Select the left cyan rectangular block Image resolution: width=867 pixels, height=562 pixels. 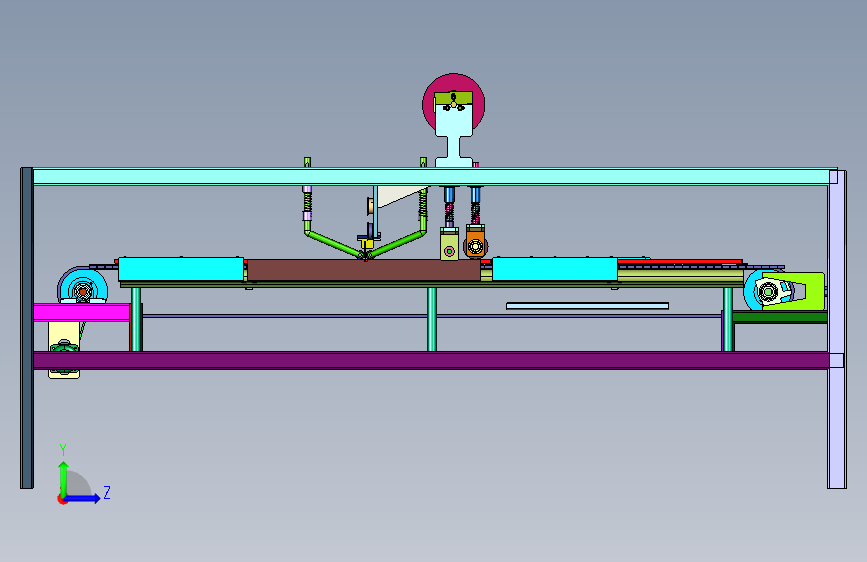click(x=181, y=269)
